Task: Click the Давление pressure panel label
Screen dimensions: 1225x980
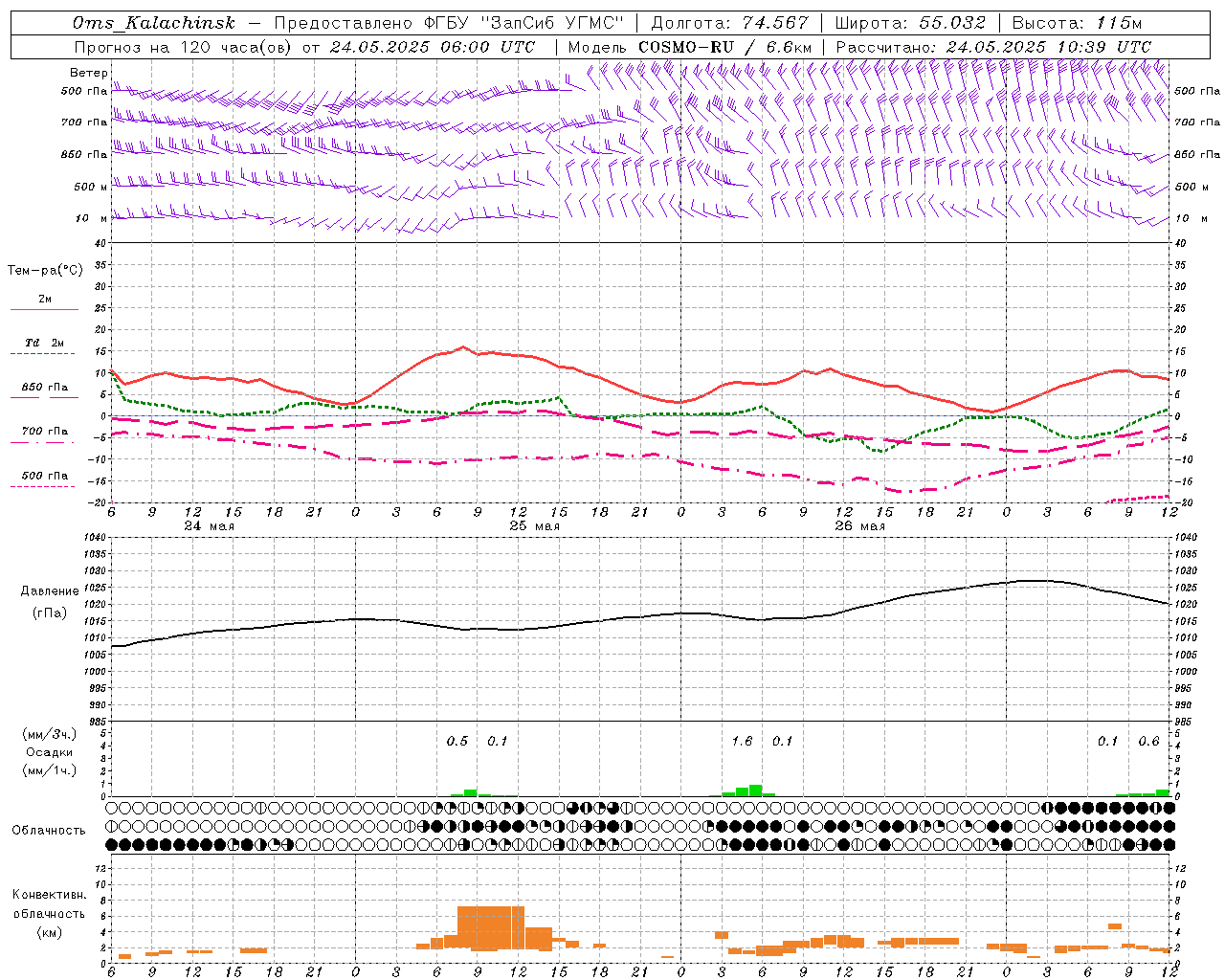Action: click(x=50, y=591)
